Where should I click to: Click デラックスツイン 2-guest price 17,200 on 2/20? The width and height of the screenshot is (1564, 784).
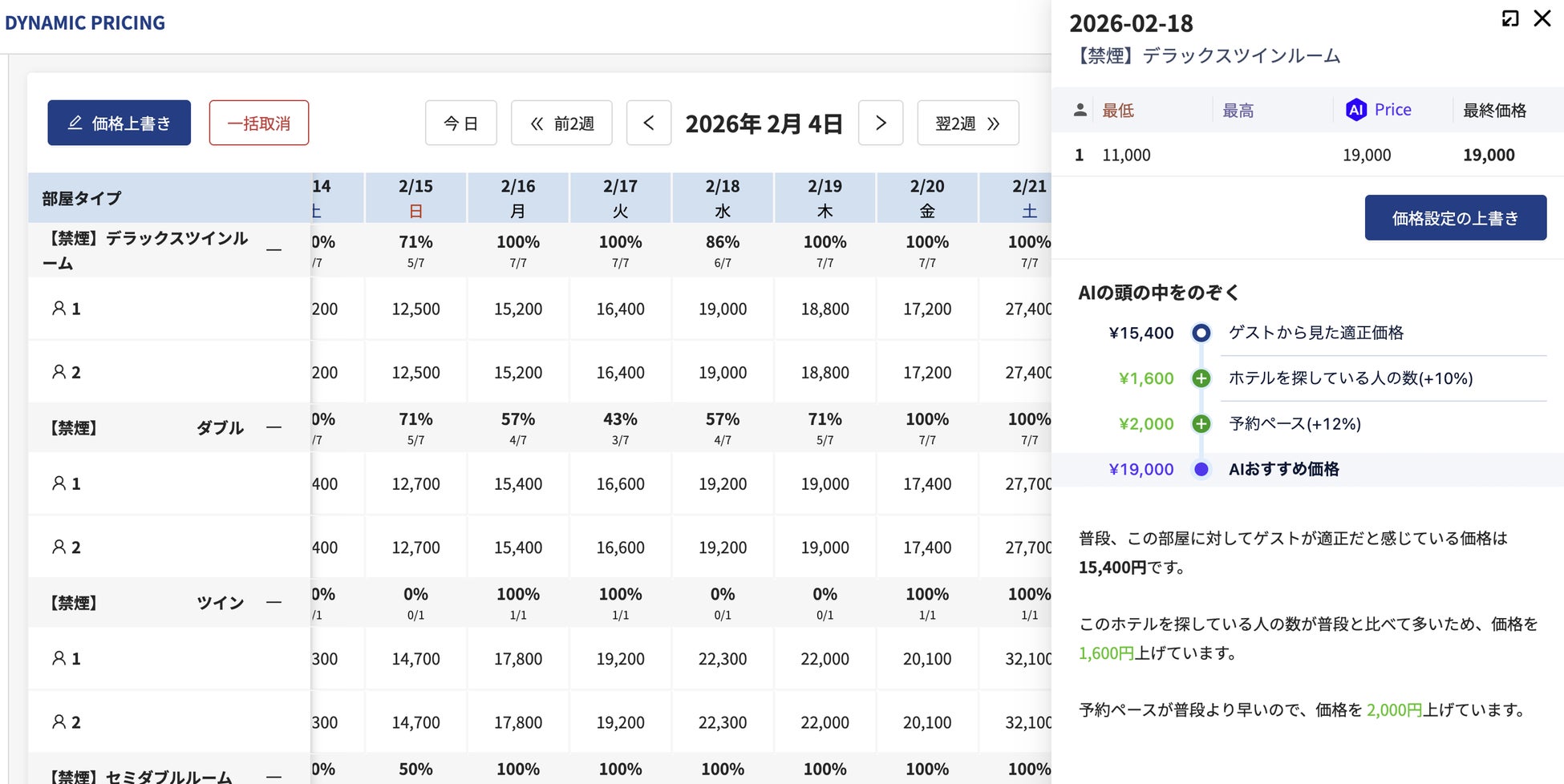927,373
